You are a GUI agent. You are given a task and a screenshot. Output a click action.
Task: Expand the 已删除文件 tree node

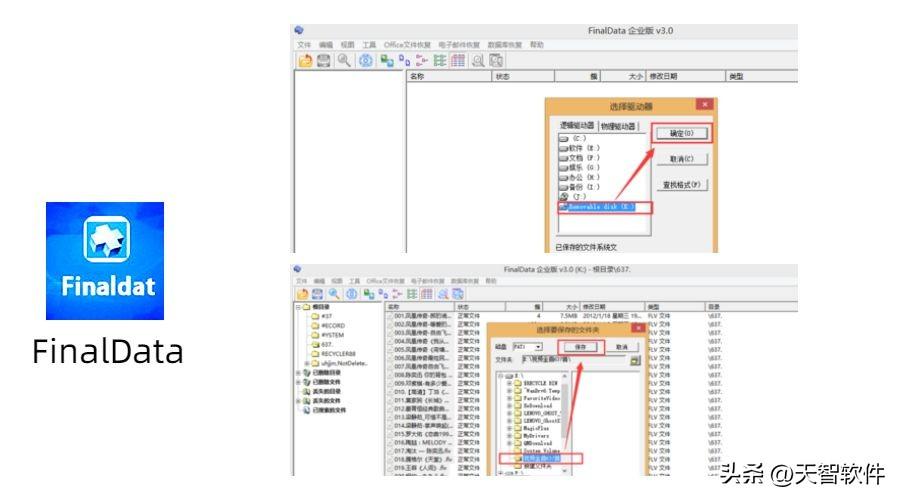click(298, 382)
